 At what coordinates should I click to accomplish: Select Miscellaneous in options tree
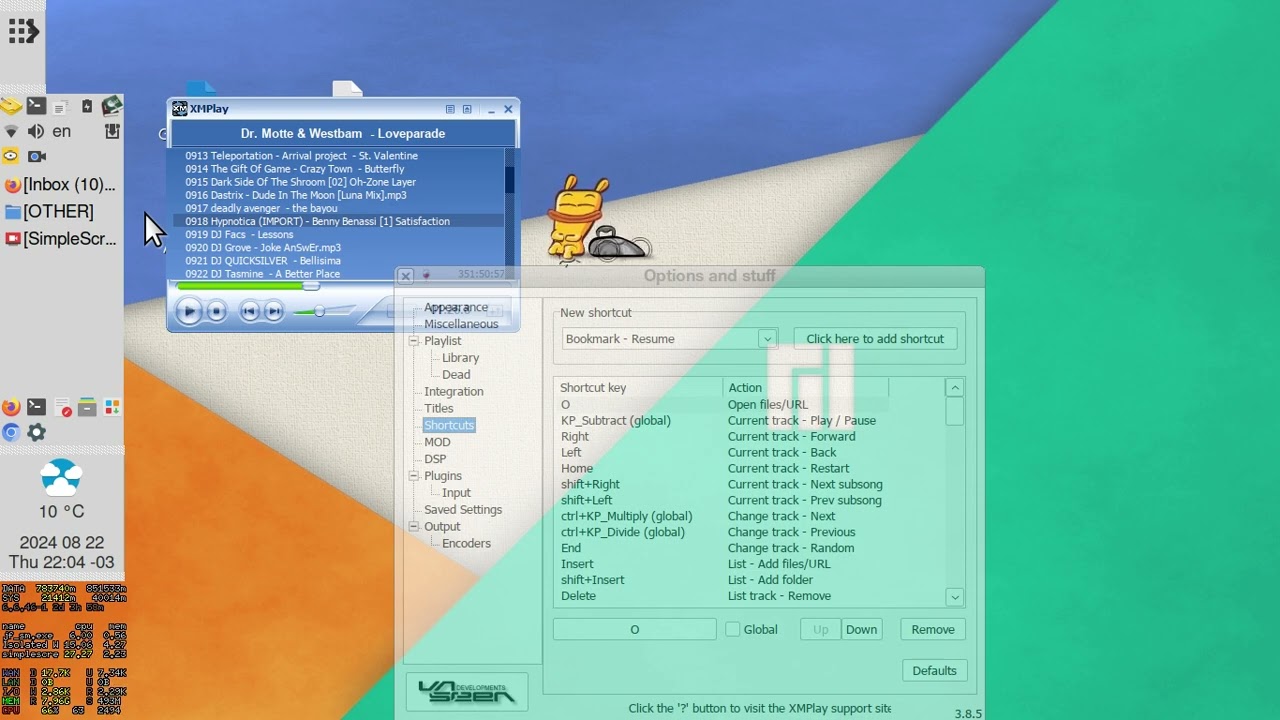coord(461,324)
